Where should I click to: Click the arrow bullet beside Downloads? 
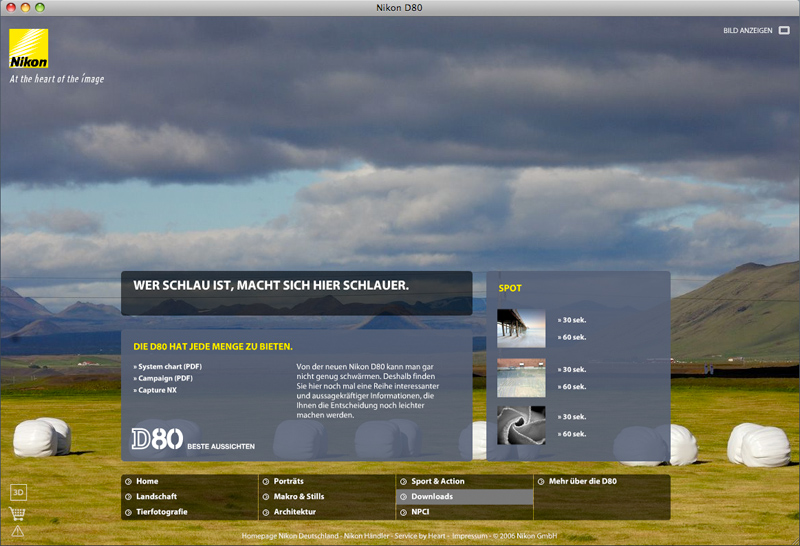coord(403,497)
